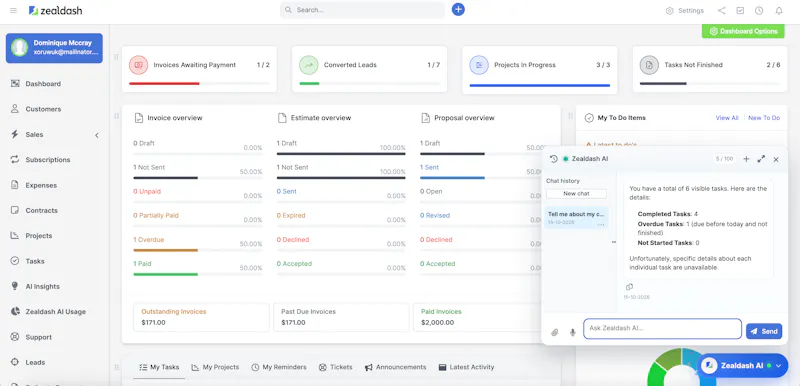Click the Ask Zealdash AI input field

pyautogui.click(x=662, y=329)
